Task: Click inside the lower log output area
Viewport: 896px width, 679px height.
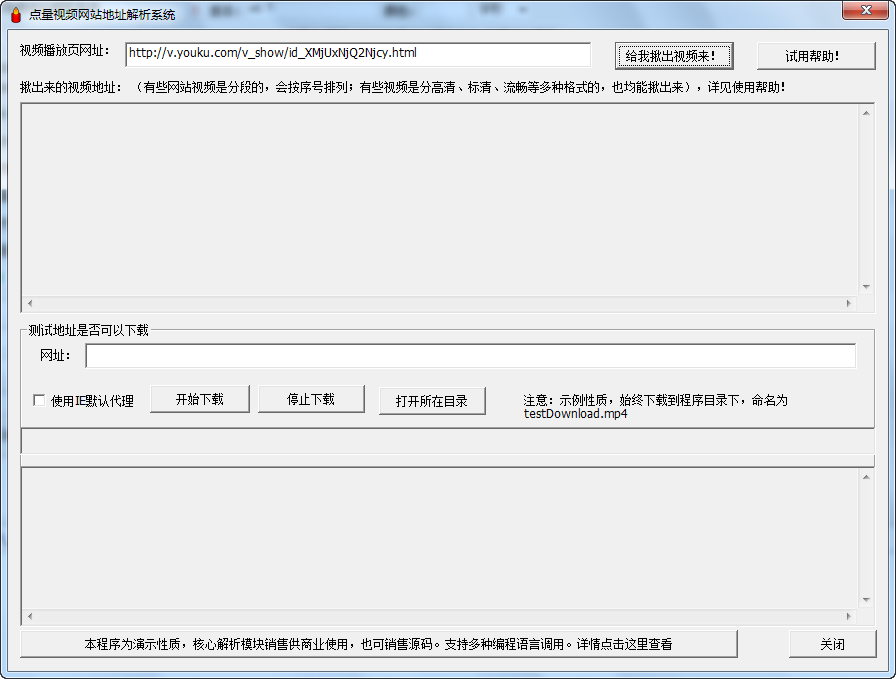Action: [x=440, y=537]
